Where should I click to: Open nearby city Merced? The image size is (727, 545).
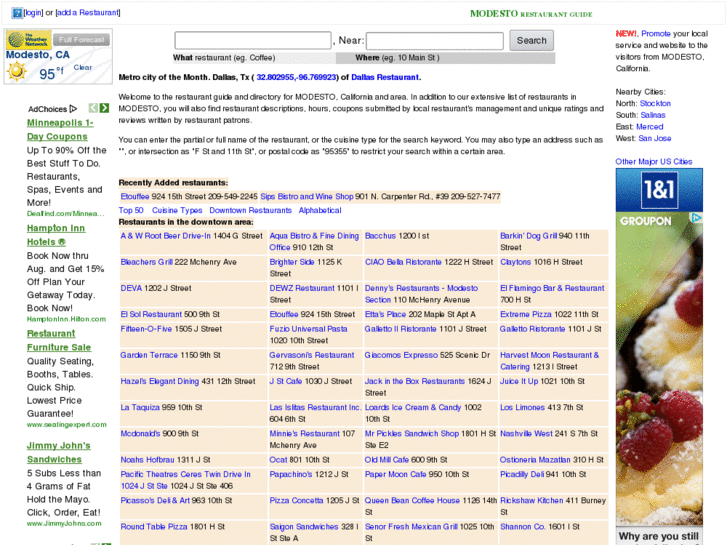click(650, 127)
